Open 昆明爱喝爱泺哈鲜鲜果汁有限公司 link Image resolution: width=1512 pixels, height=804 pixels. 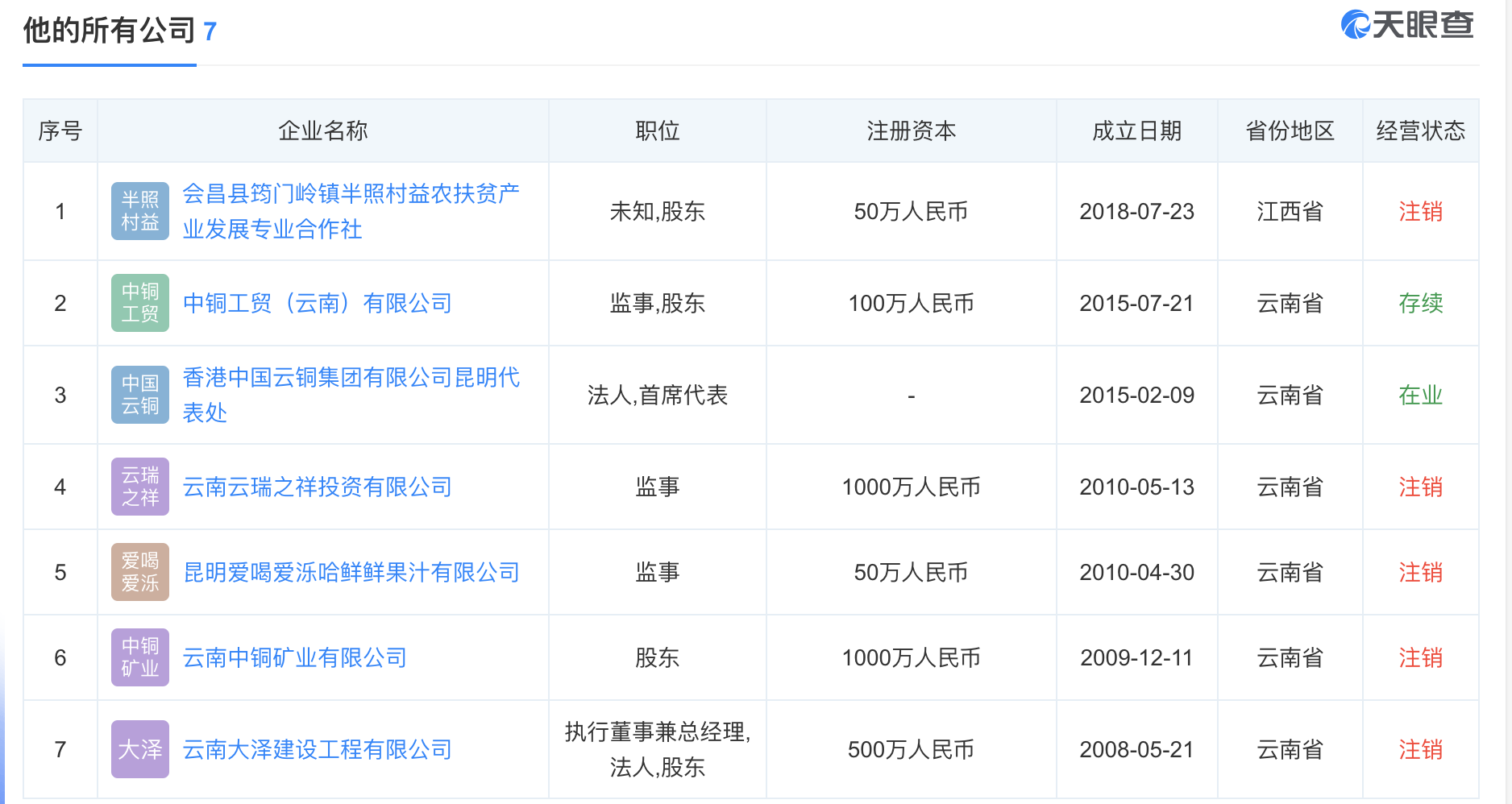(351, 572)
